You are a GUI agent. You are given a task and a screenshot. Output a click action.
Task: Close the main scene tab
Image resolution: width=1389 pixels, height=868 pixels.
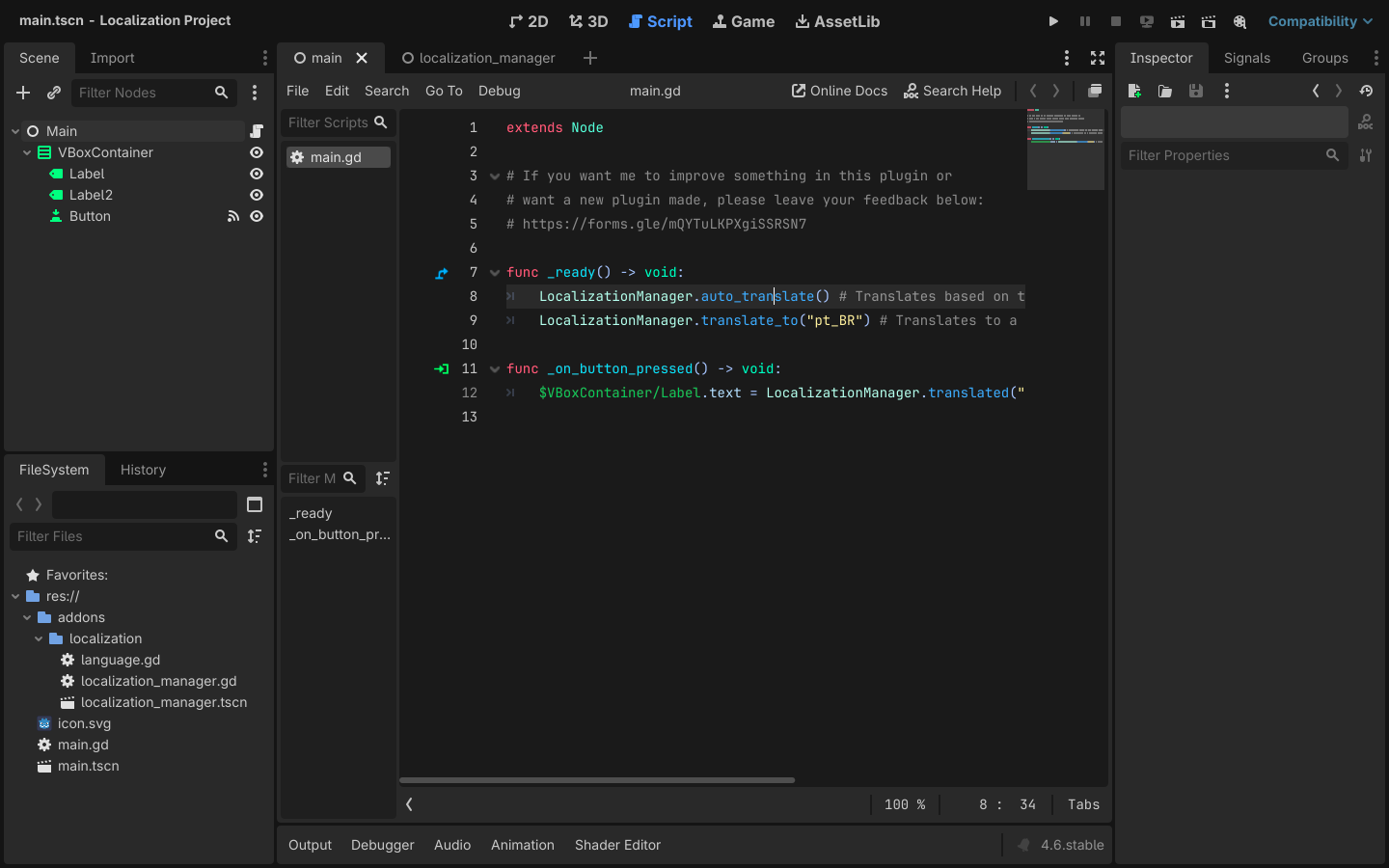pyautogui.click(x=362, y=58)
